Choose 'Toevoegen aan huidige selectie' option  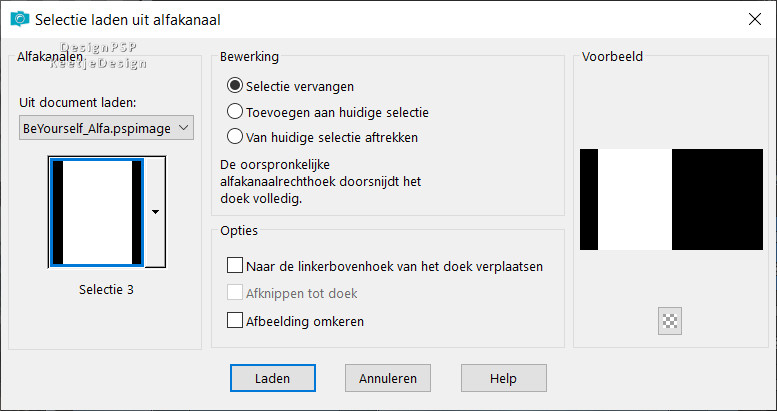coord(236,112)
